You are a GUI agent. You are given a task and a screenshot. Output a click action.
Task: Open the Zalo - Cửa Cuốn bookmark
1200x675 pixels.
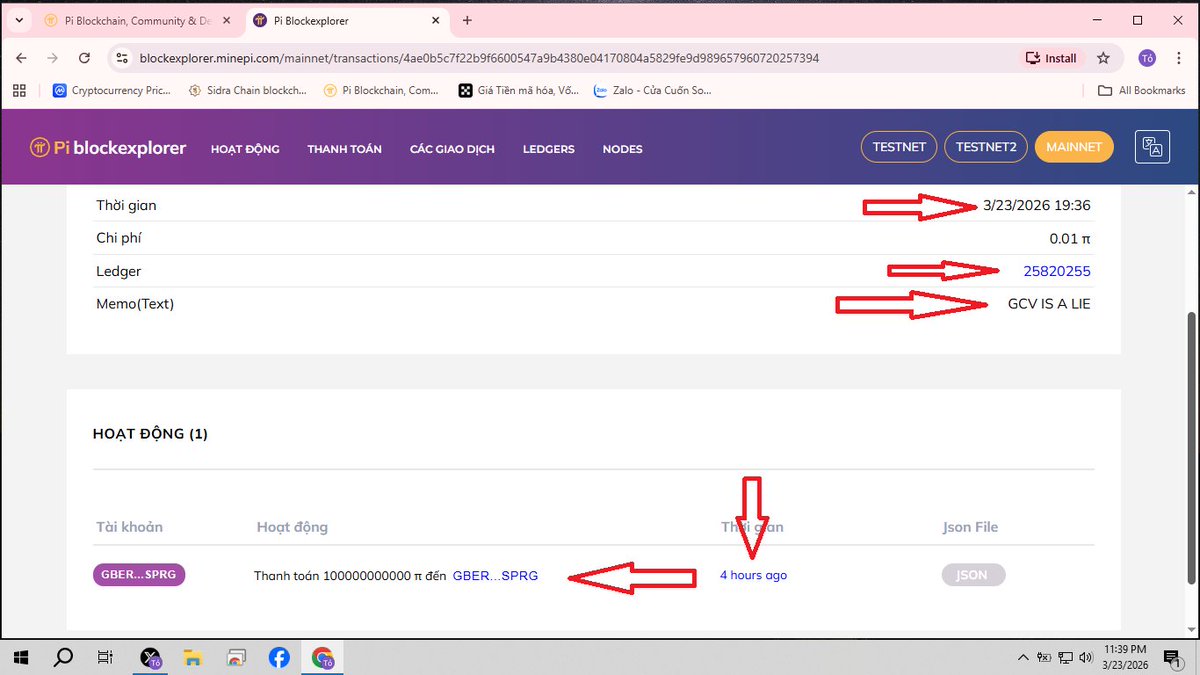coord(652,90)
